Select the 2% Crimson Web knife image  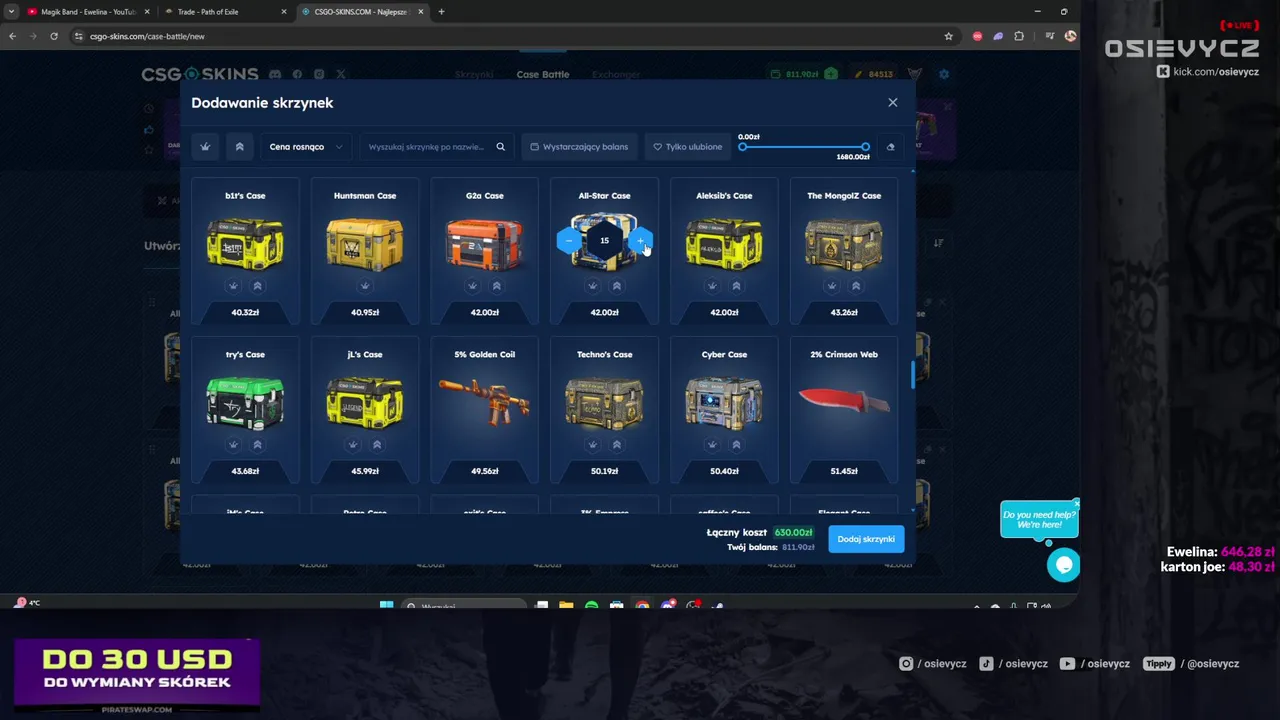[844, 401]
